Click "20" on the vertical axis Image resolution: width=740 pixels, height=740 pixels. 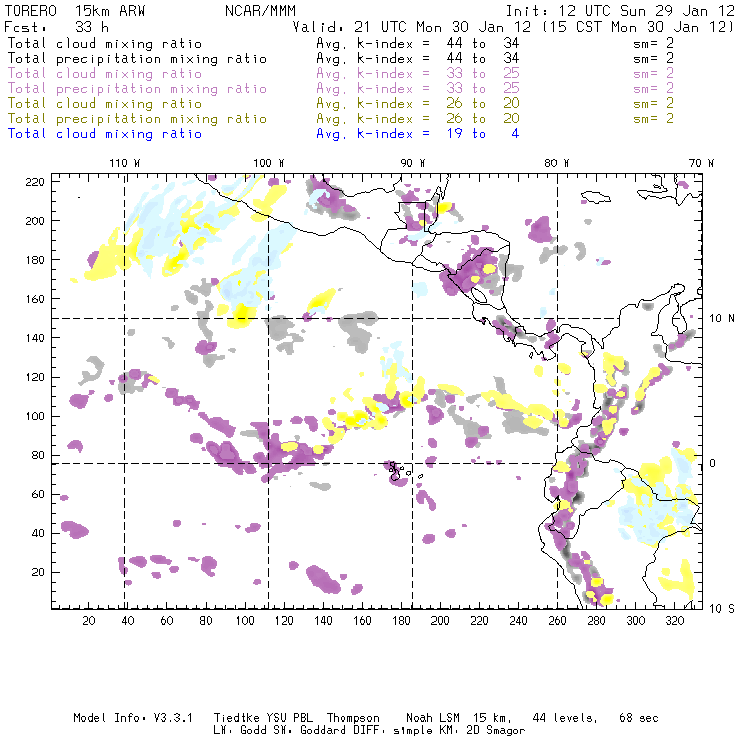click(x=38, y=572)
